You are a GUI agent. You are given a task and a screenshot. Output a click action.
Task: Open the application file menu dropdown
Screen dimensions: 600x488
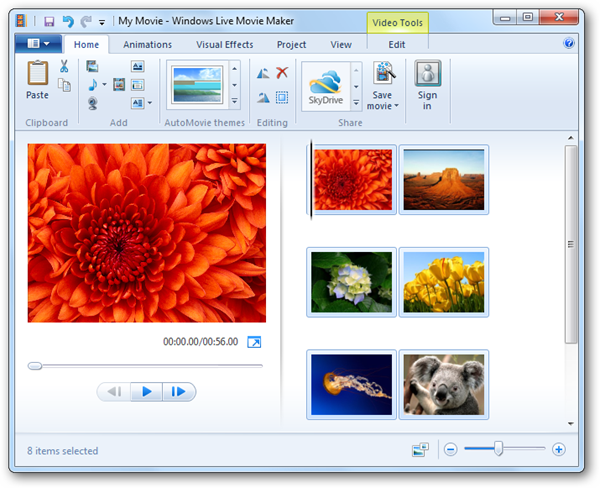click(39, 44)
